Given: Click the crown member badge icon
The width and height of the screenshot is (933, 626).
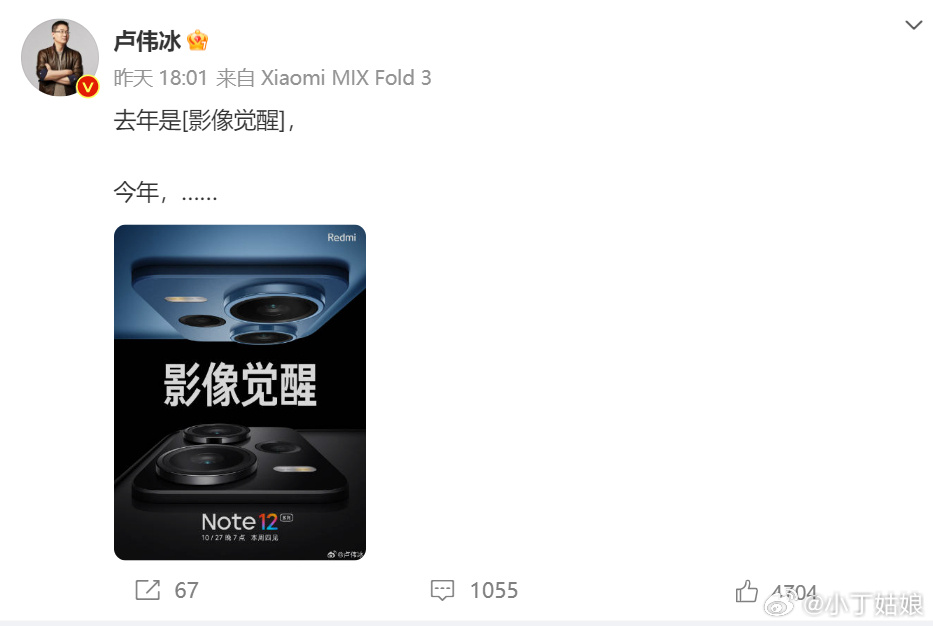Looking at the screenshot, I should click(198, 40).
